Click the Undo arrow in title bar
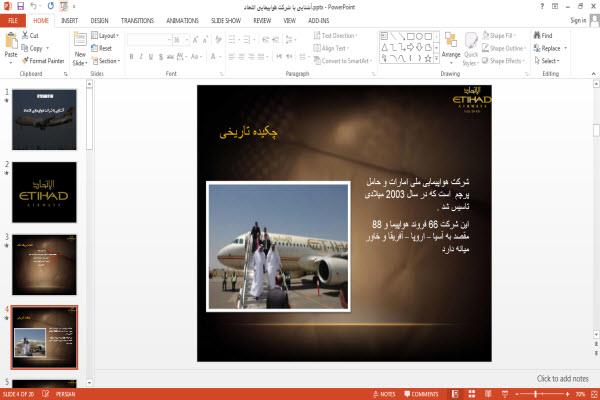Image resolution: width=600 pixels, height=400 pixels. point(34,6)
